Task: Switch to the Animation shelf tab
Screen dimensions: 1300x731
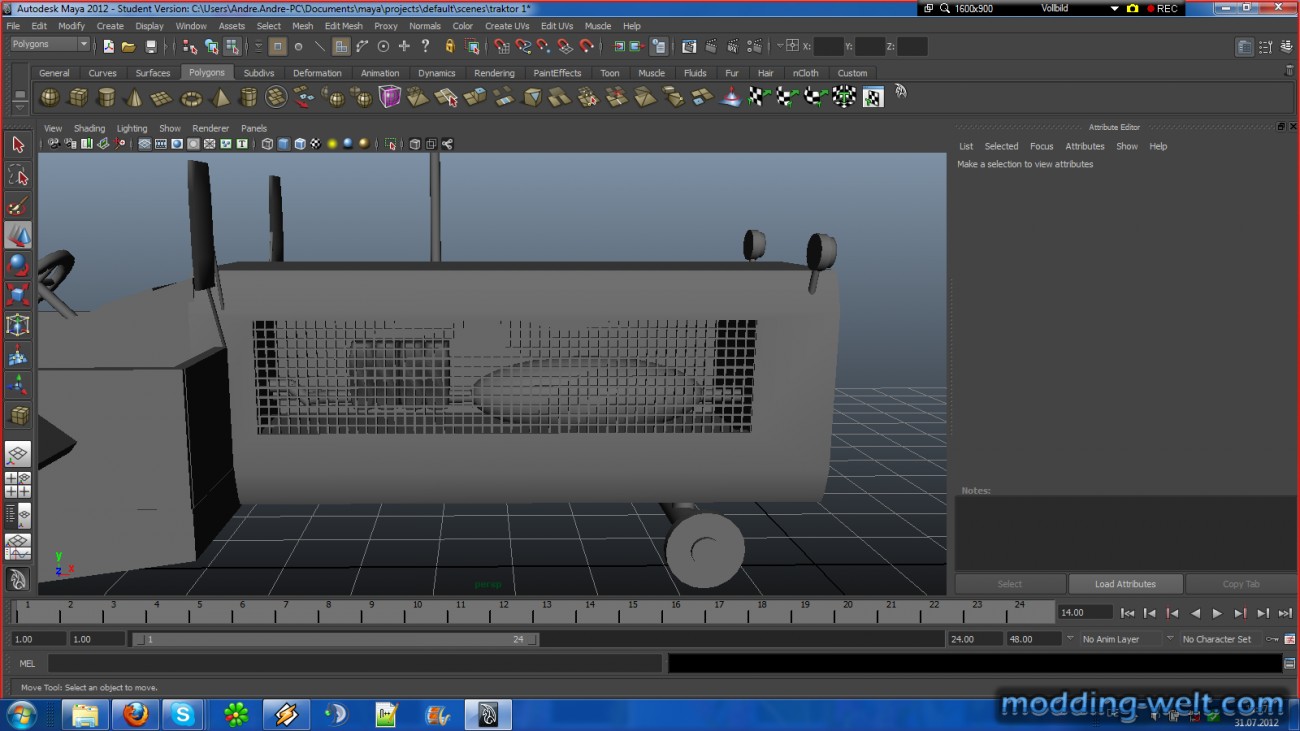Action: (380, 73)
